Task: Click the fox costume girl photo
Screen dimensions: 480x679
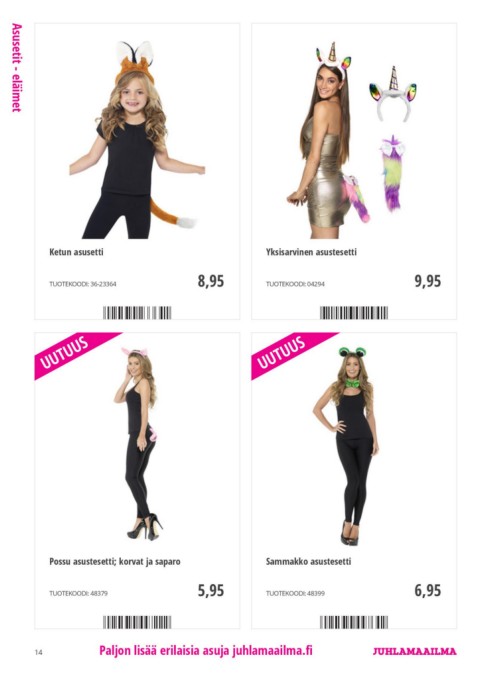Action: [x=137, y=139]
